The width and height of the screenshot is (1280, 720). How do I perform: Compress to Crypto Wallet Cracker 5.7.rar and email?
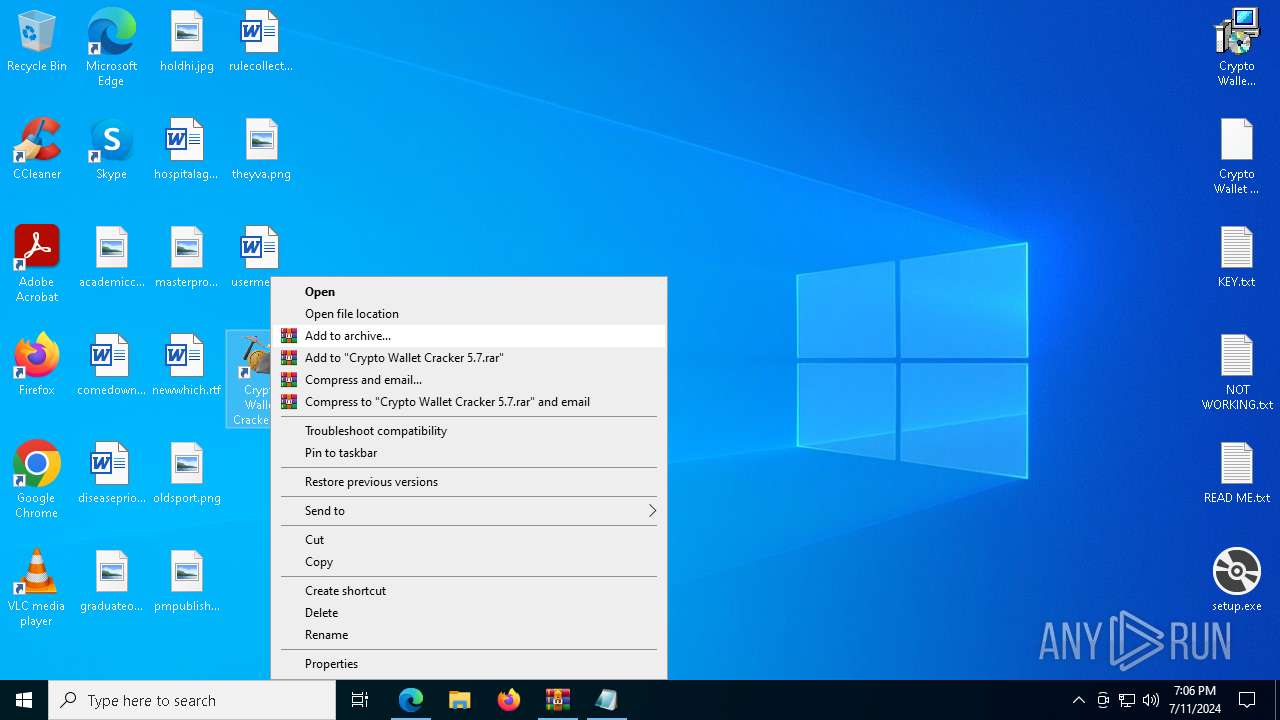point(468,402)
